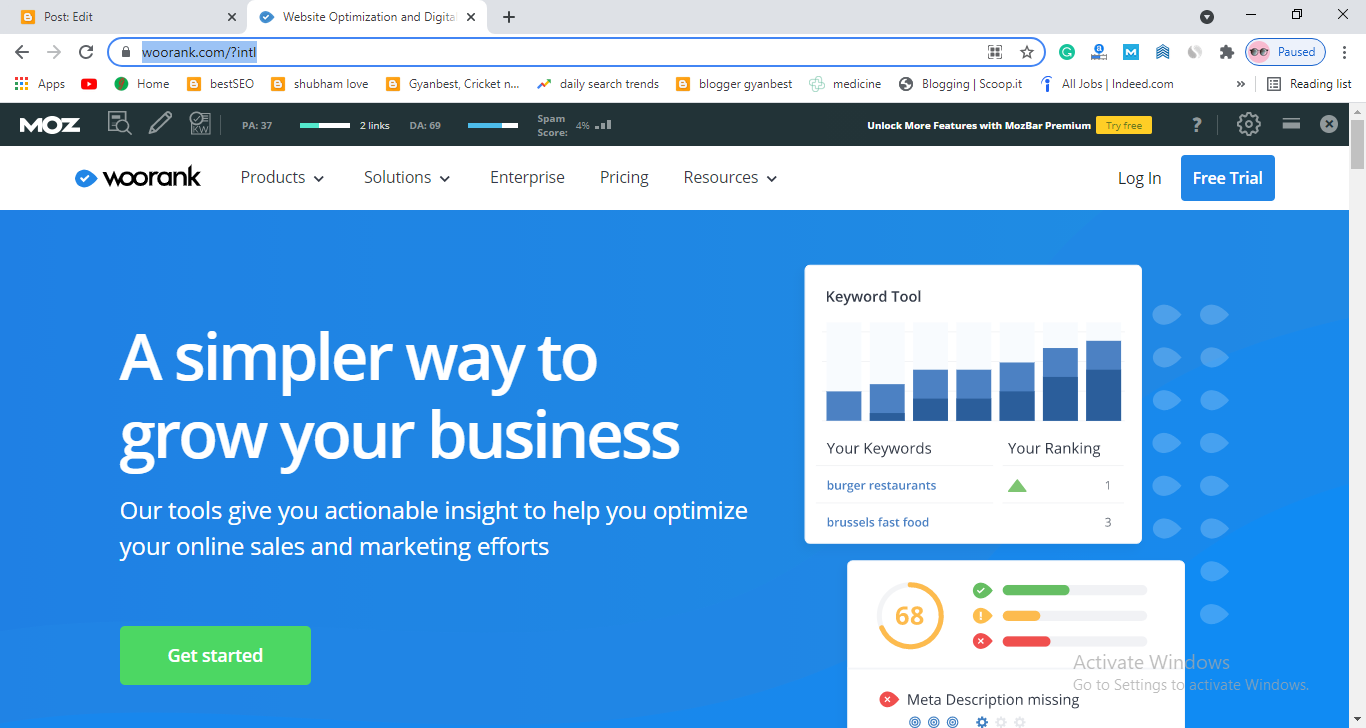Viewport: 1366px width, 728px height.
Task: Close the Website Optimization tab
Action: click(472, 17)
